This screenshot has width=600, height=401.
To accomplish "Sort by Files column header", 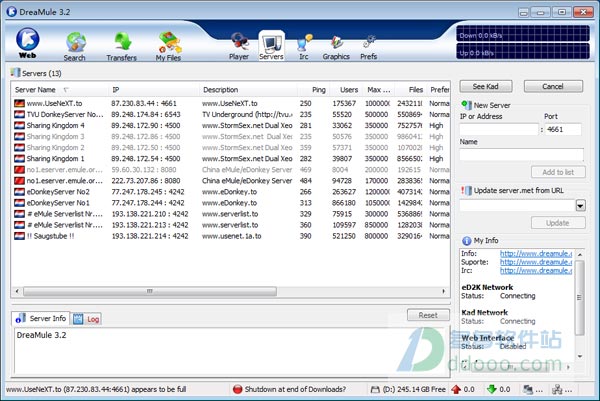I will [x=411, y=90].
